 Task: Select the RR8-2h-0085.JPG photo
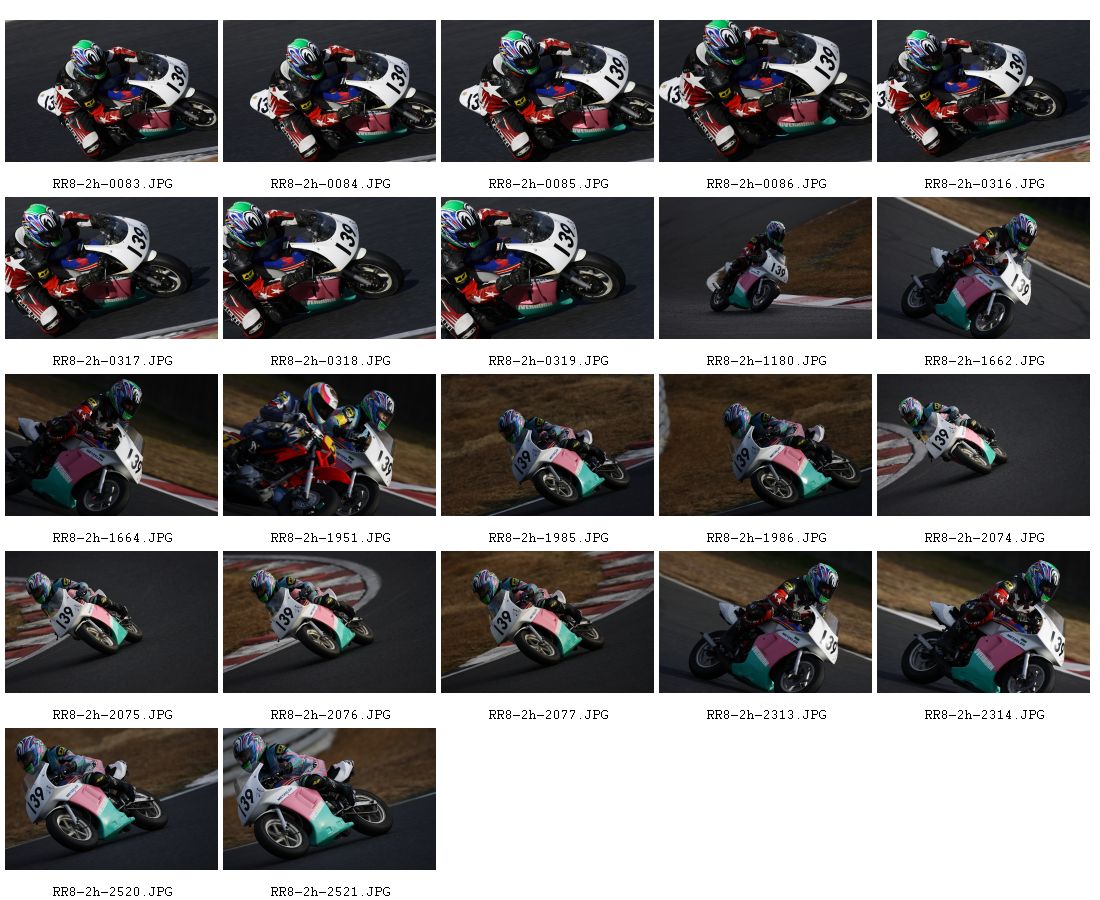[x=548, y=91]
